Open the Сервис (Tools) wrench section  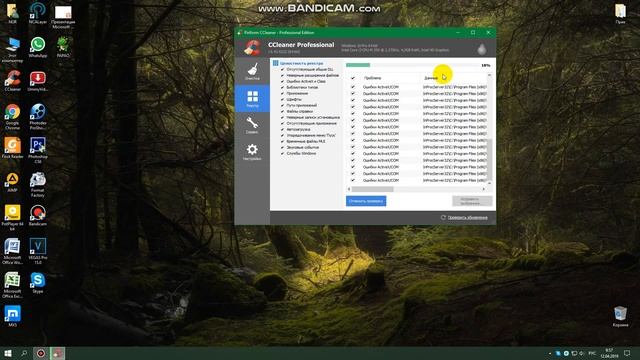tap(252, 125)
